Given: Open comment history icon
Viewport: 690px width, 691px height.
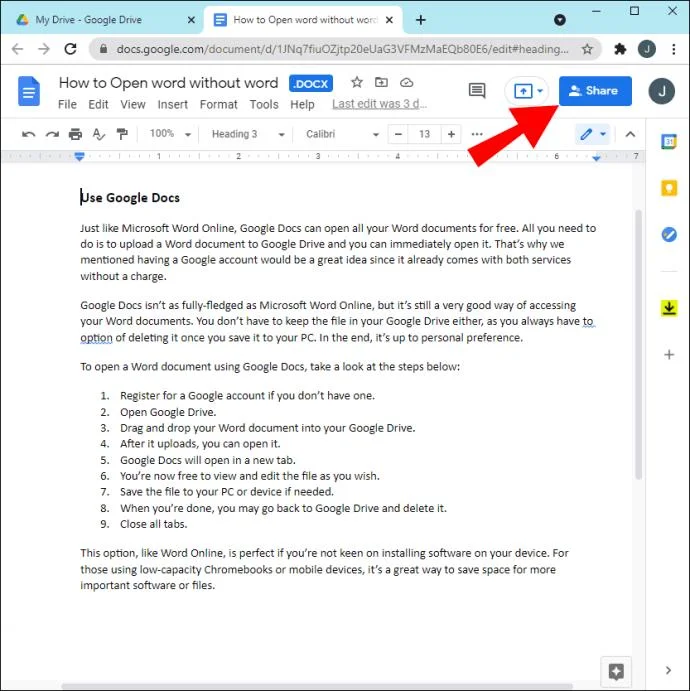Looking at the screenshot, I should click(x=477, y=91).
